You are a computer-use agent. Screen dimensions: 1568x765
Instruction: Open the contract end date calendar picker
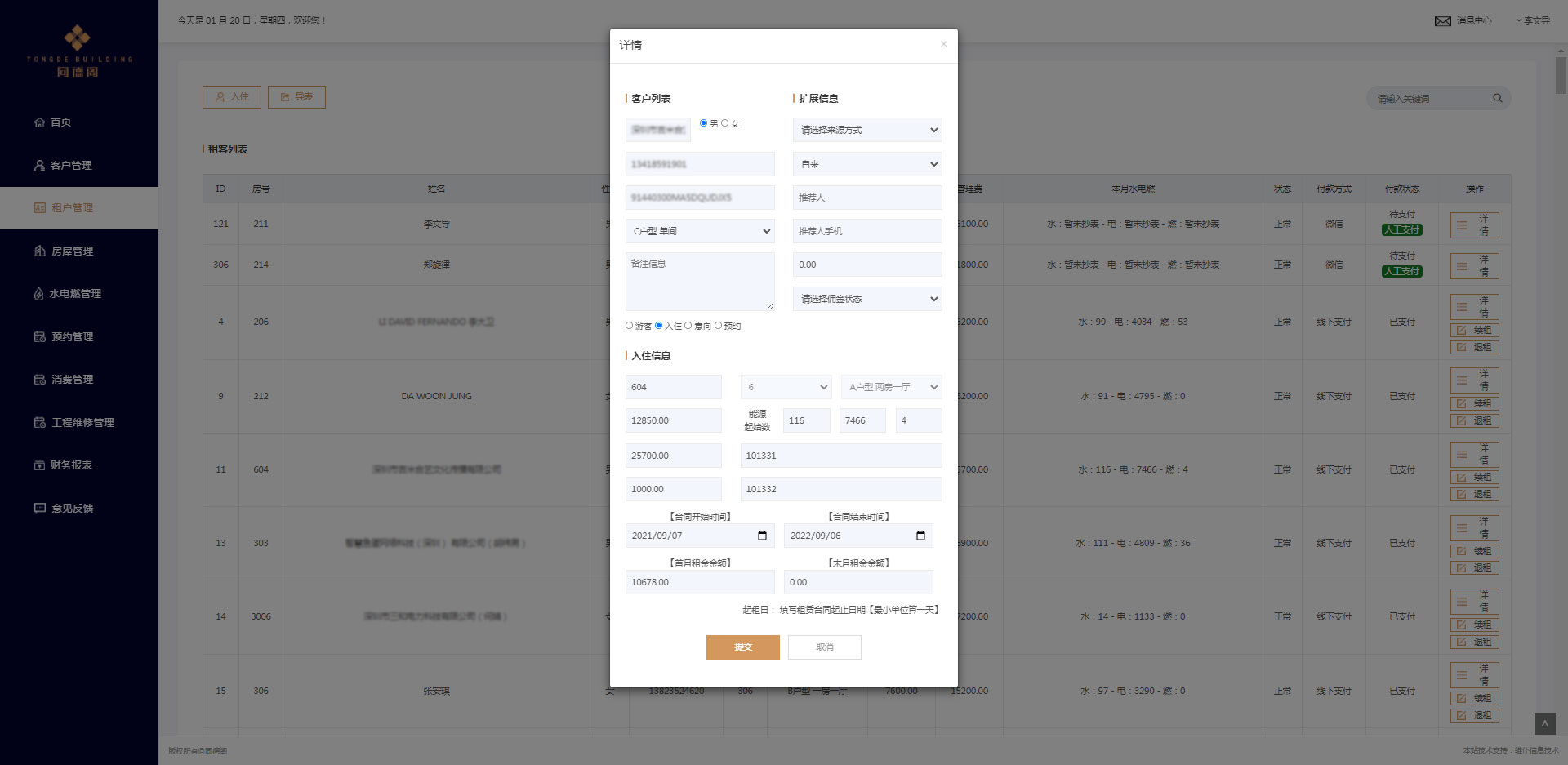point(920,536)
